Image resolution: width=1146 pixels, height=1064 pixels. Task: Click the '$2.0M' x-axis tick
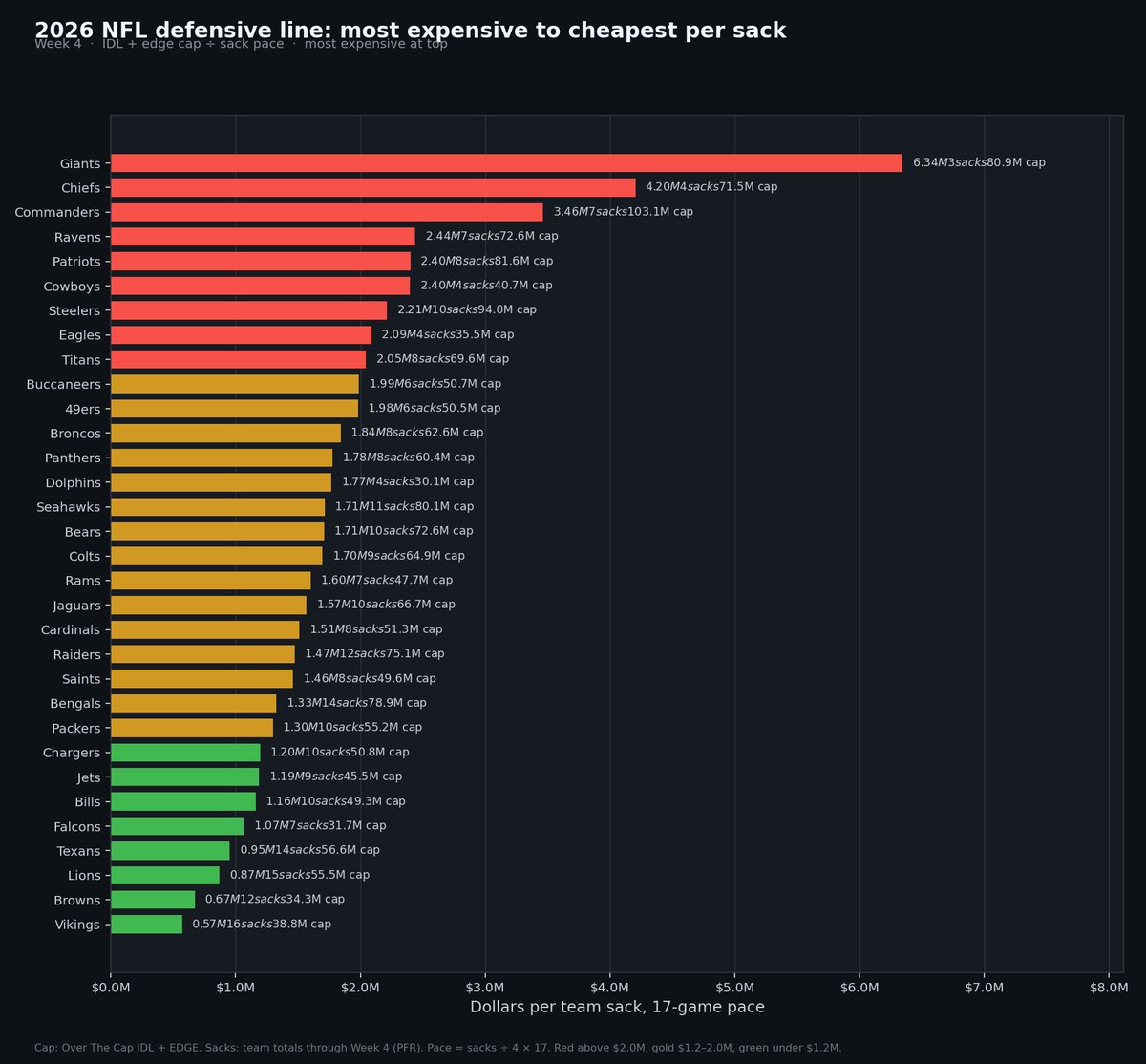point(360,988)
